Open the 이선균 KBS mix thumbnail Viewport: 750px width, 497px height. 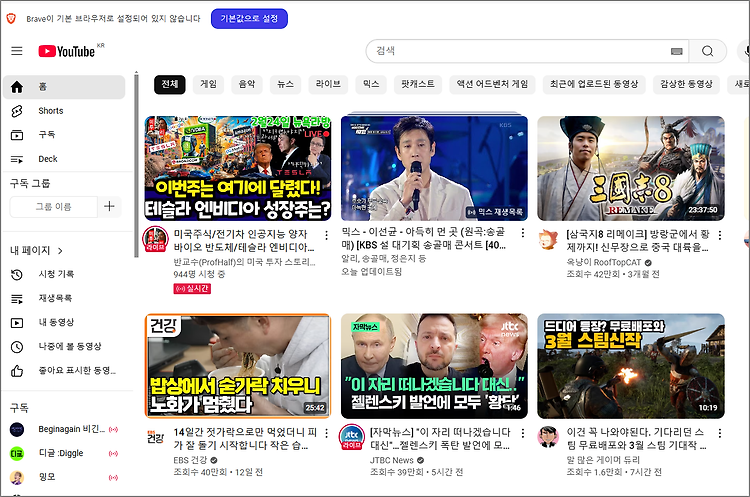[x=434, y=168]
